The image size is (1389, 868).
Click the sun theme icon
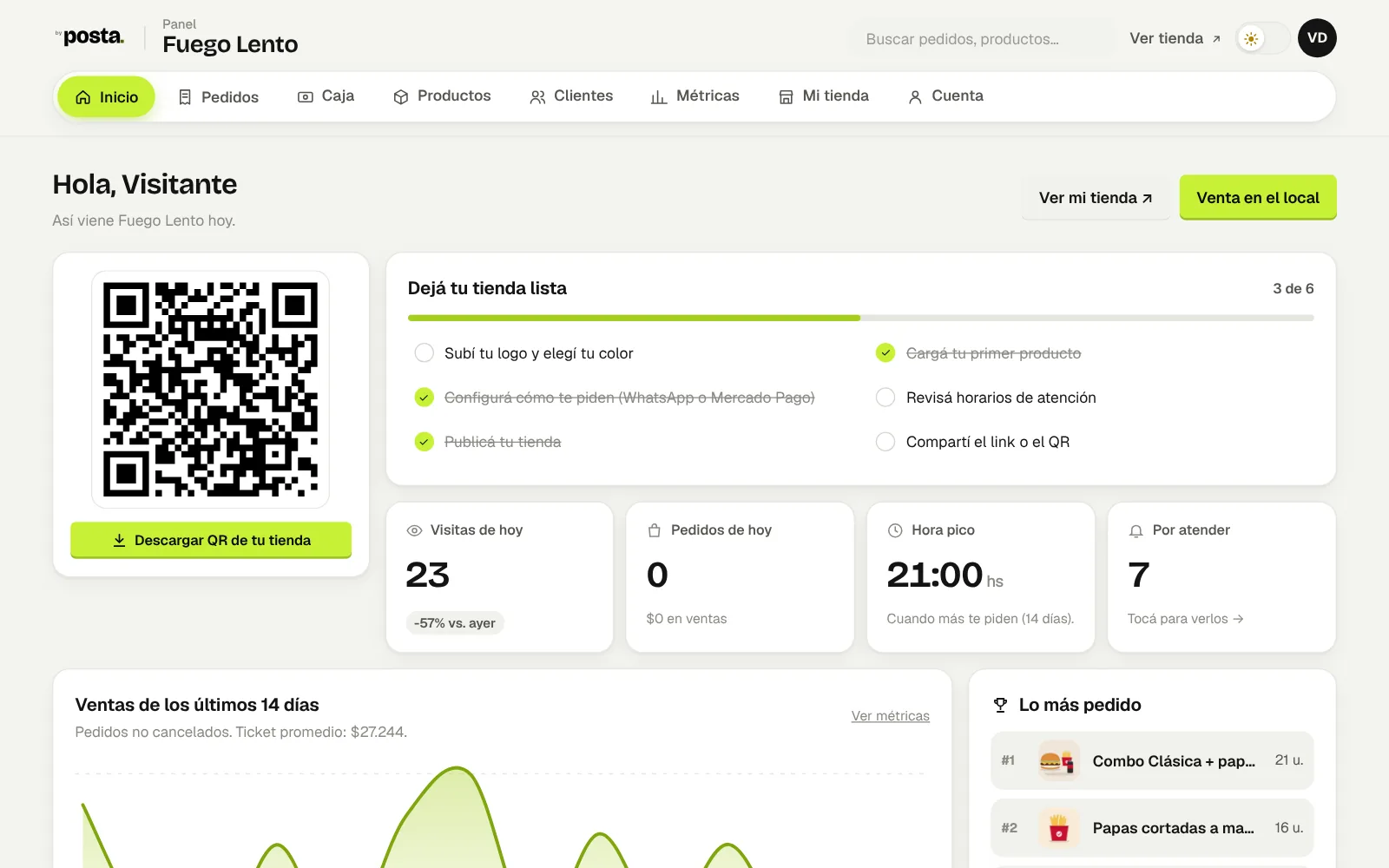(1251, 39)
